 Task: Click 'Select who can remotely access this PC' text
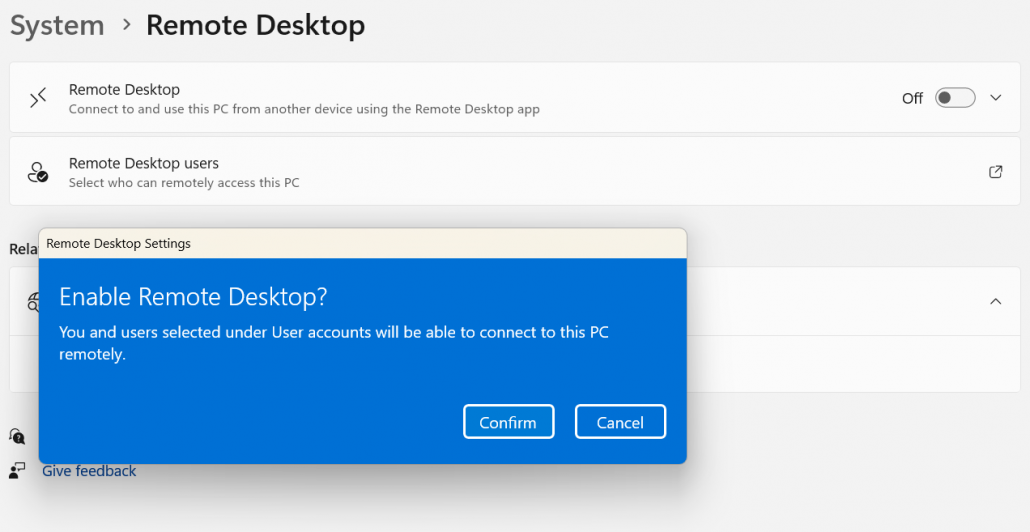[184, 183]
